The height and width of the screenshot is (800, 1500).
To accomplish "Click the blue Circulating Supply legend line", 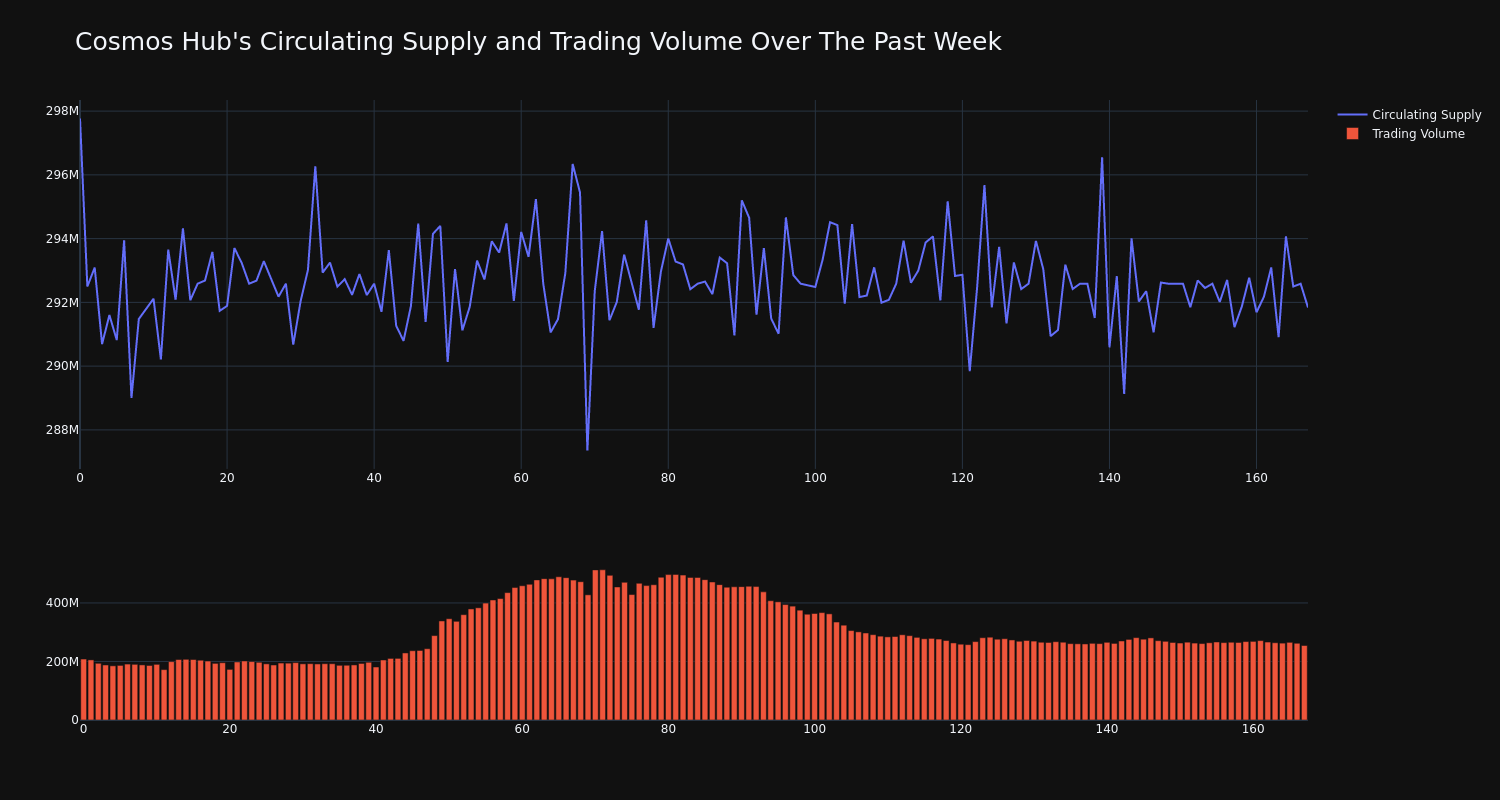I will pos(1352,115).
